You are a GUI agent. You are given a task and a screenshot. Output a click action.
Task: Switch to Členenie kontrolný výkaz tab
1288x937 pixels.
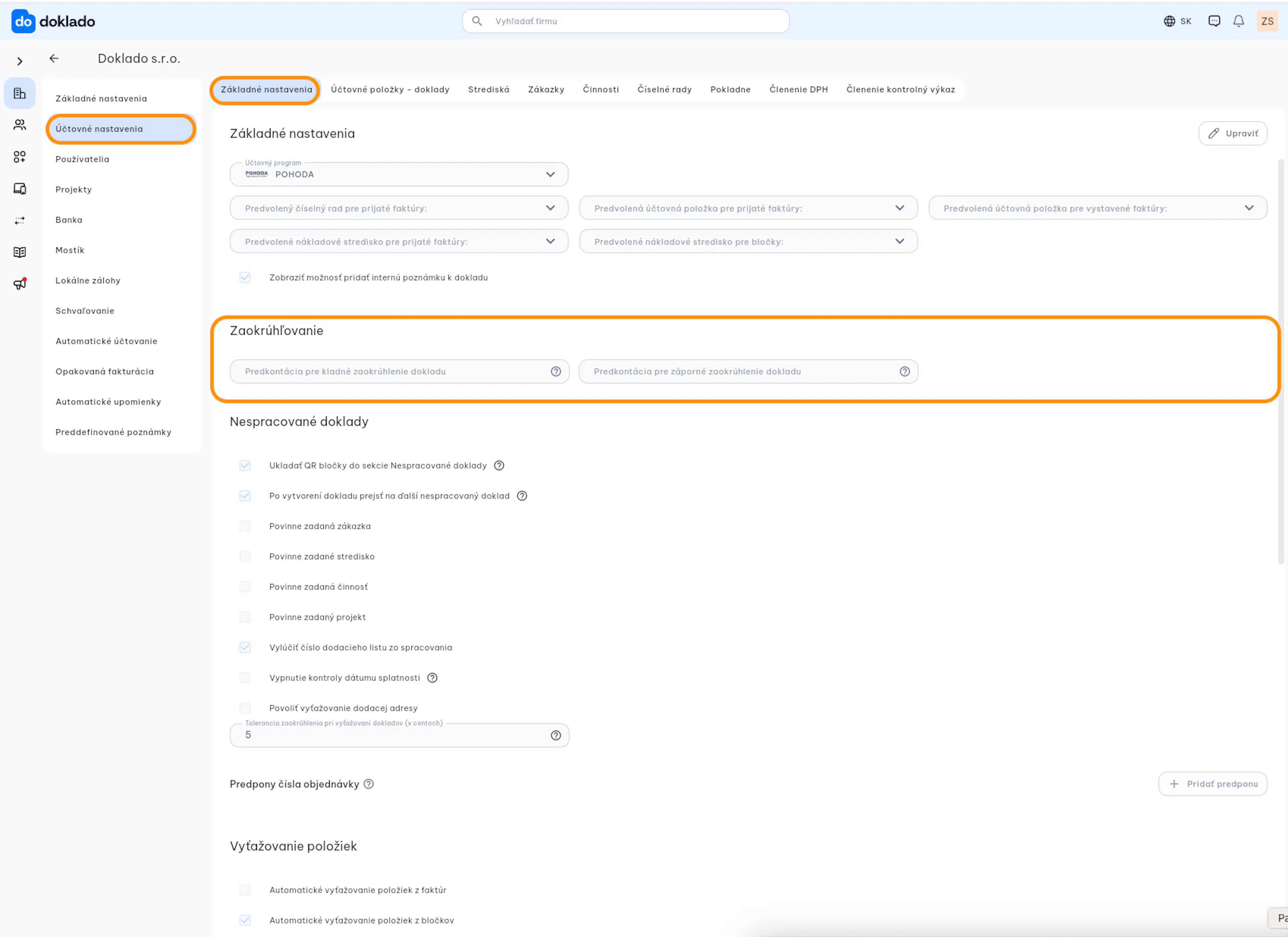tap(901, 90)
